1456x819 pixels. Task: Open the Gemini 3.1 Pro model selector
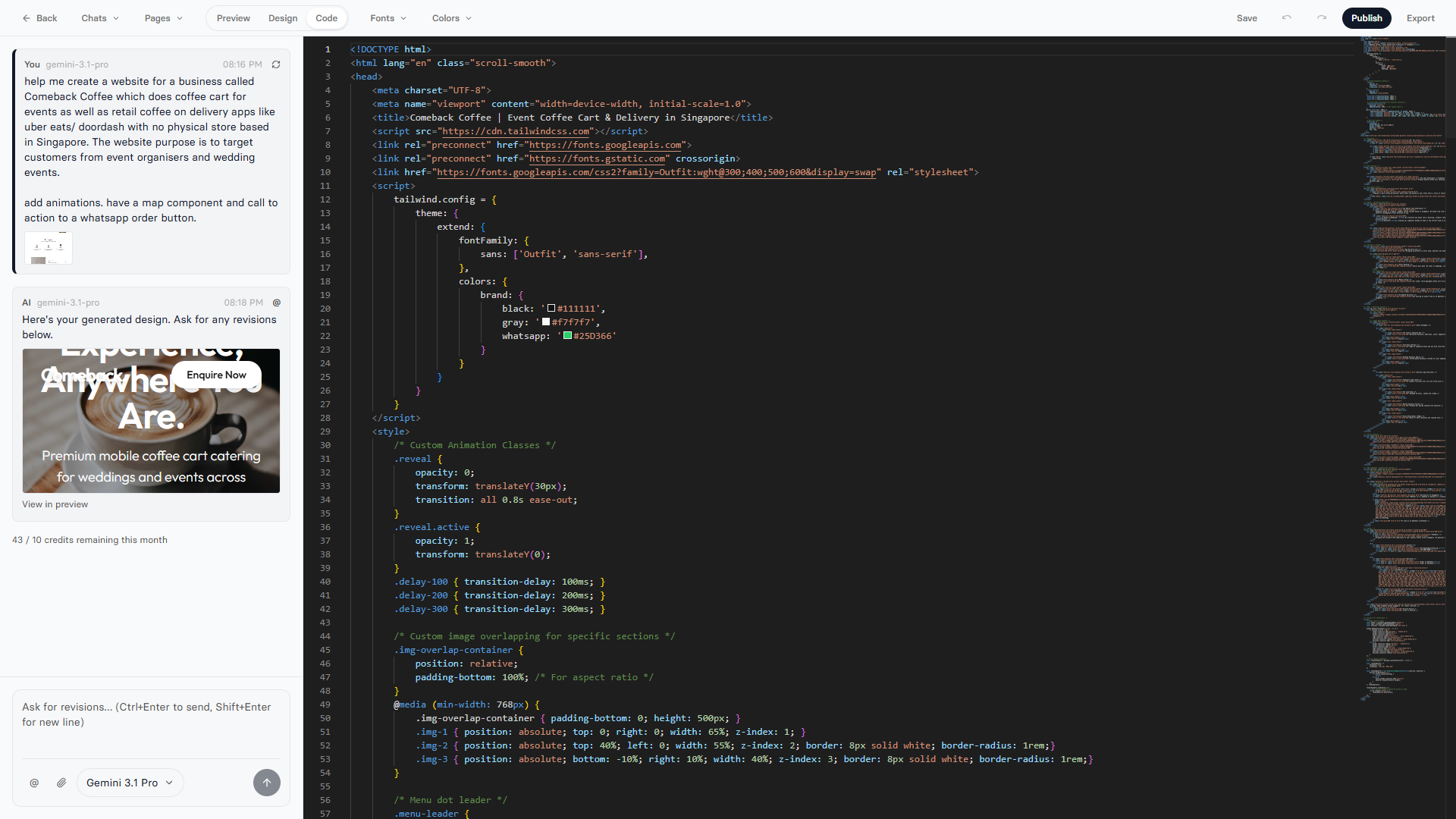tap(129, 783)
